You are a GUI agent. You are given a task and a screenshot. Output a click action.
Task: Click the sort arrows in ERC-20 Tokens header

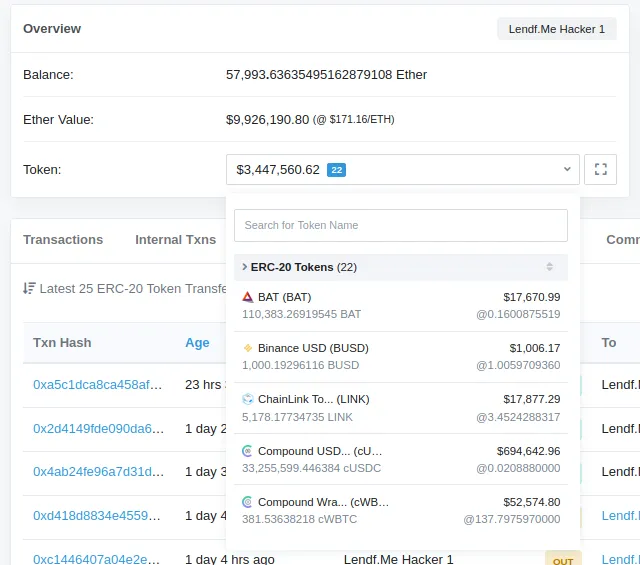tap(549, 267)
